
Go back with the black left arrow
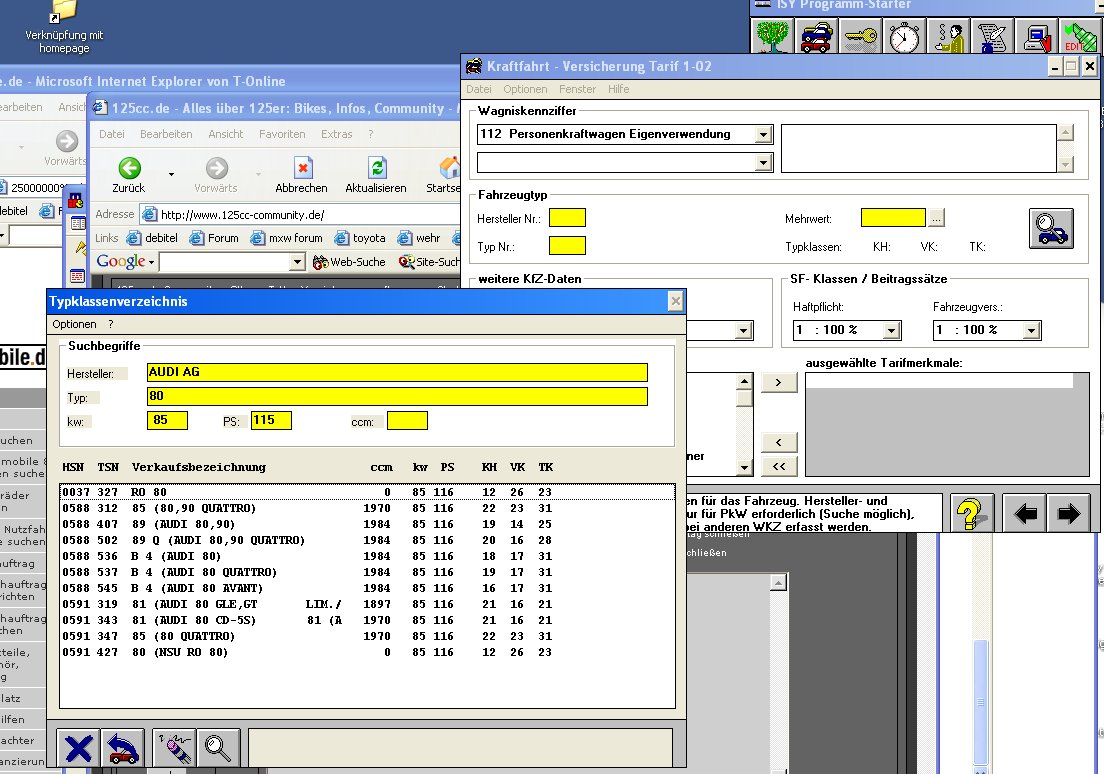tap(1024, 513)
